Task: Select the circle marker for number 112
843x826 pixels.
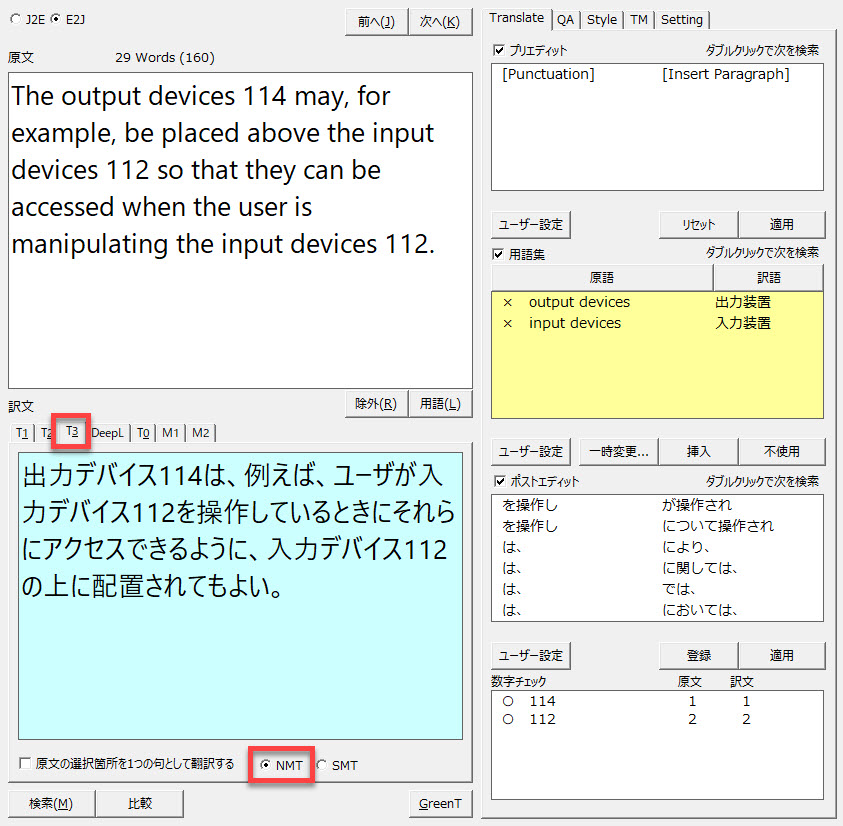Action: pyautogui.click(x=508, y=720)
